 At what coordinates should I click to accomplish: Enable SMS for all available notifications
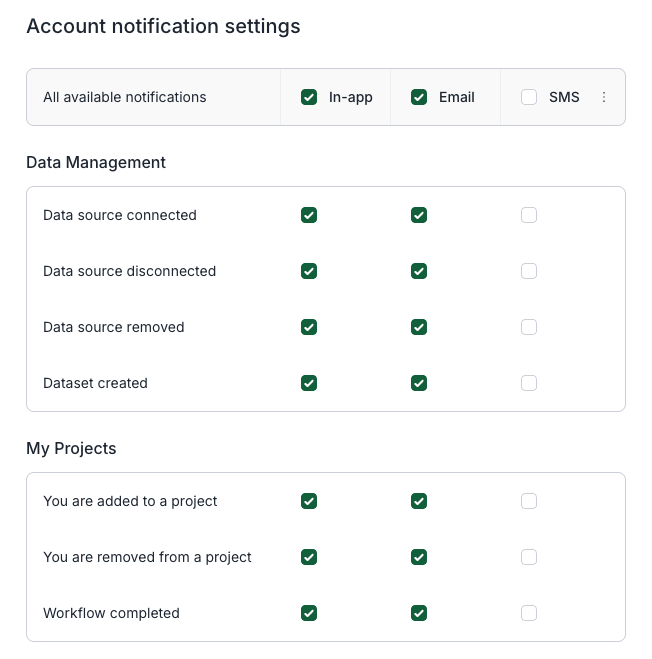[x=529, y=97]
